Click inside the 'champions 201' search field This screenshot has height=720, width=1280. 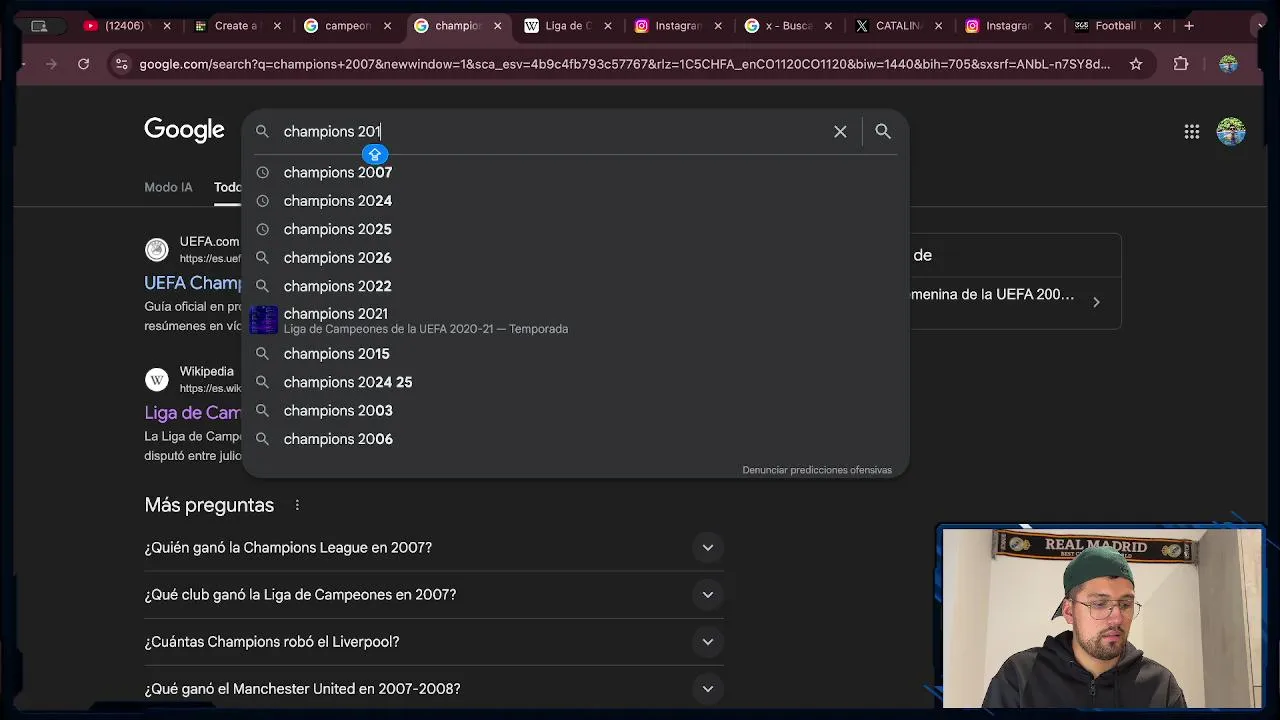point(550,131)
